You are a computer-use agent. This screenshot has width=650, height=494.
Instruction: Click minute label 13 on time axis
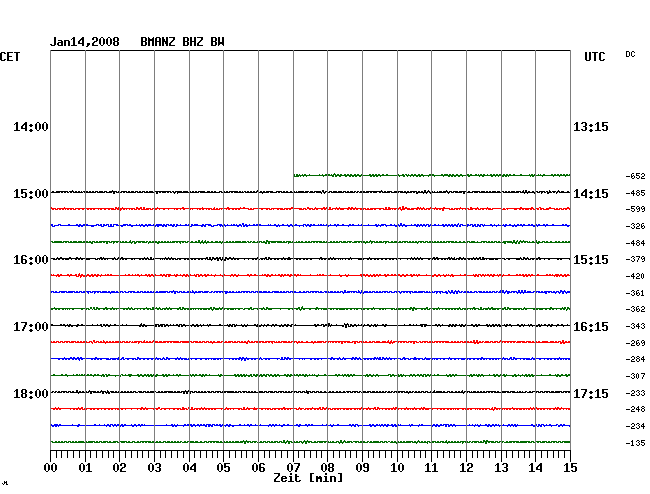point(501,468)
